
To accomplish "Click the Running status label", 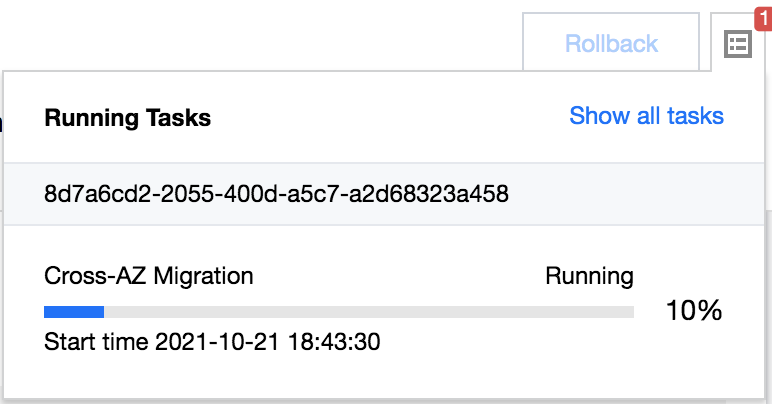I will coord(589,276).
